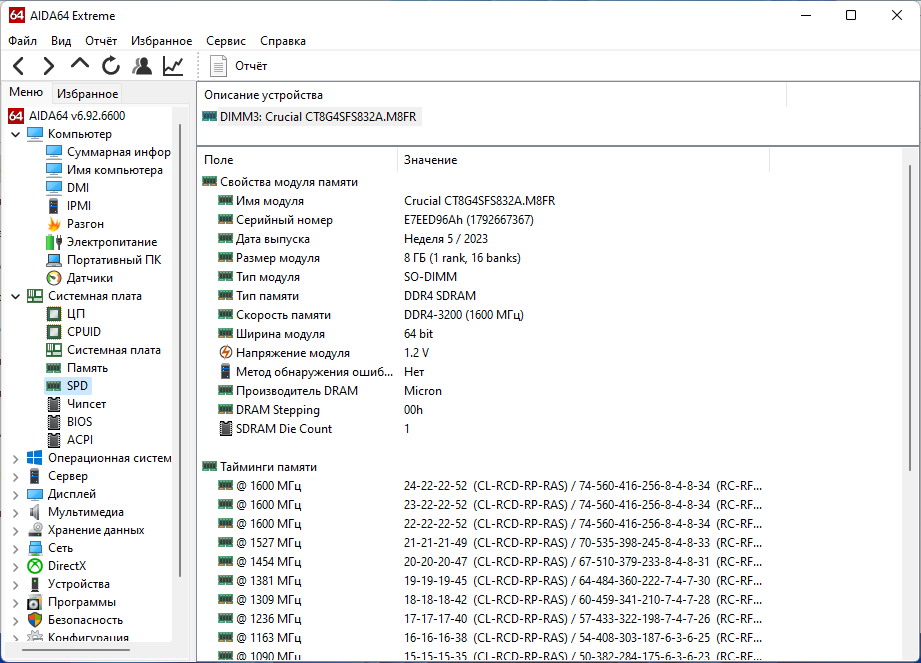921x663 pixels.
Task: Select the BIOS chip icon
Action: point(54,422)
